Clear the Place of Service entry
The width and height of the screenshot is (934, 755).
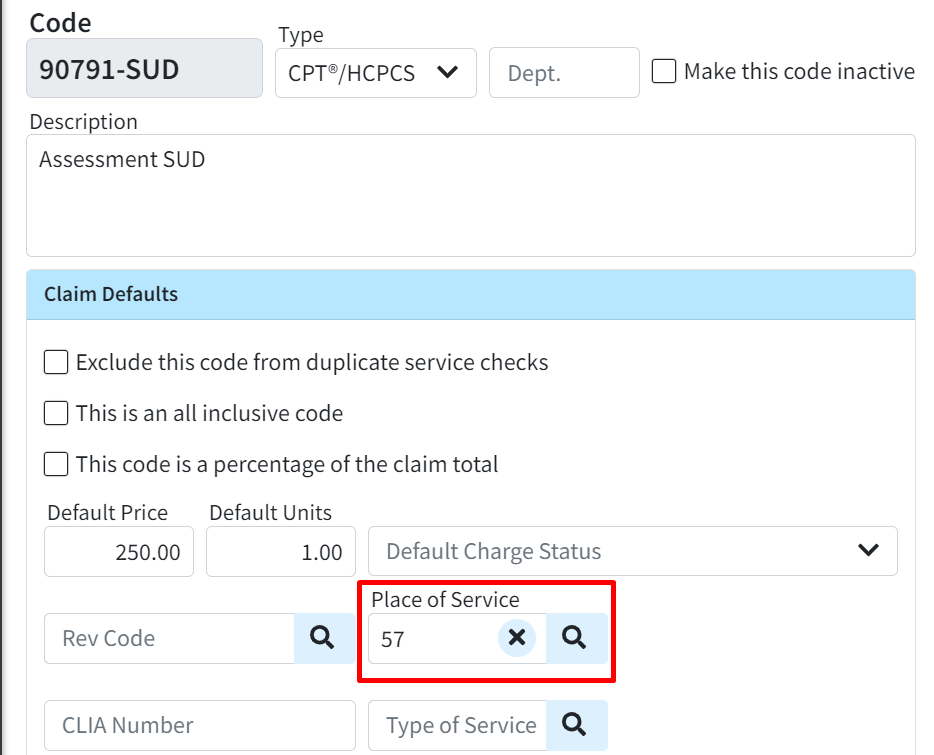[517, 637]
